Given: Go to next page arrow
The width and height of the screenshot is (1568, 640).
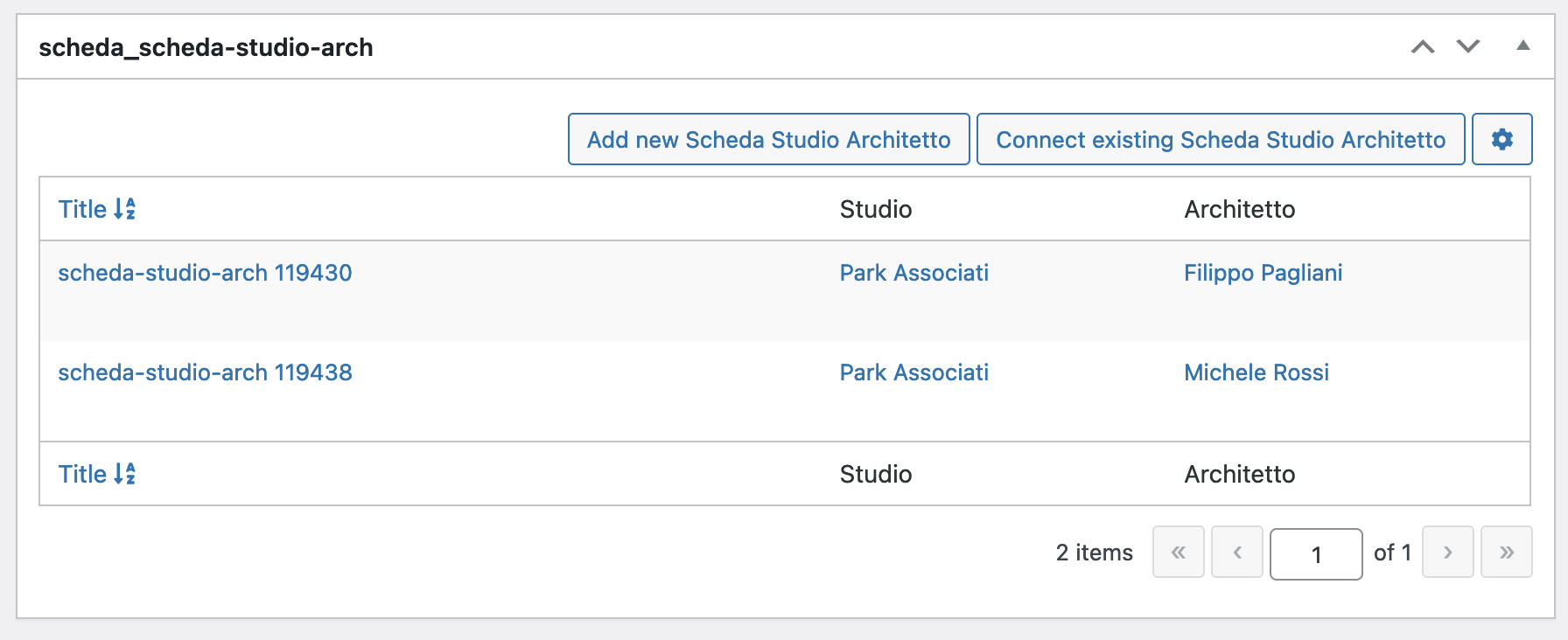Looking at the screenshot, I should (1448, 552).
